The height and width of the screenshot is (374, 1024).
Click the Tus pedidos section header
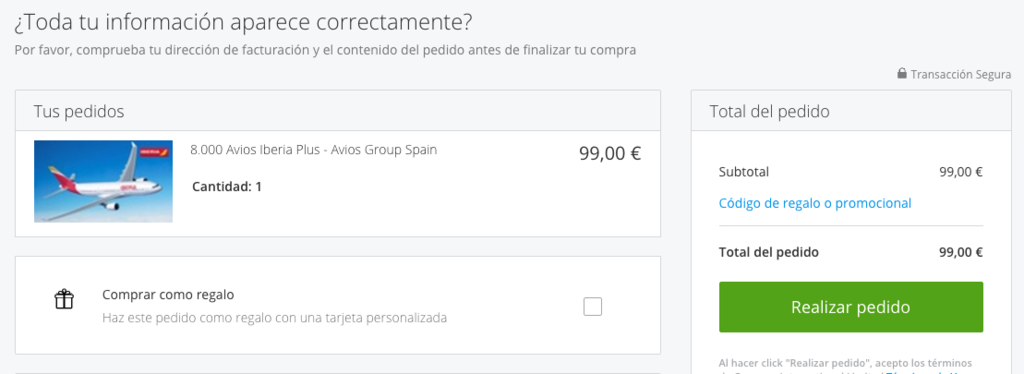coord(78,112)
